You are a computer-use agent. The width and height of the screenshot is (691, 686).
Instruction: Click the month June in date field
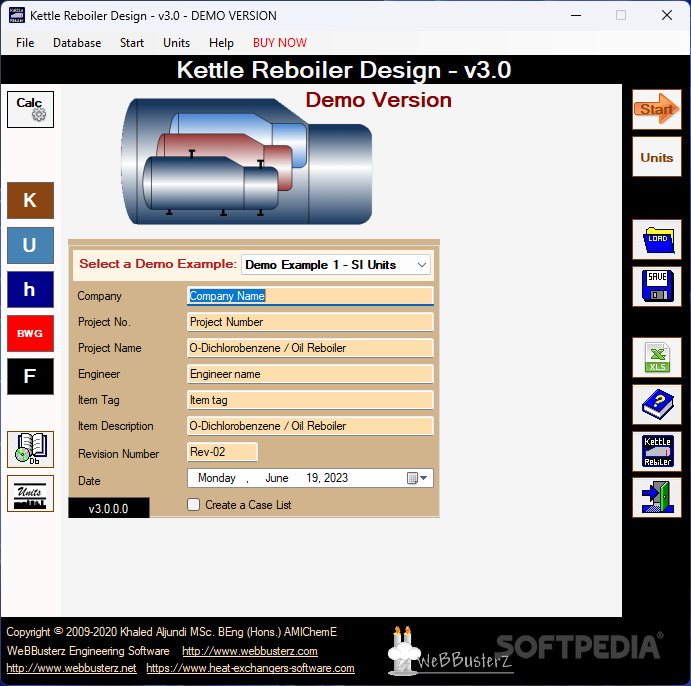click(x=277, y=478)
